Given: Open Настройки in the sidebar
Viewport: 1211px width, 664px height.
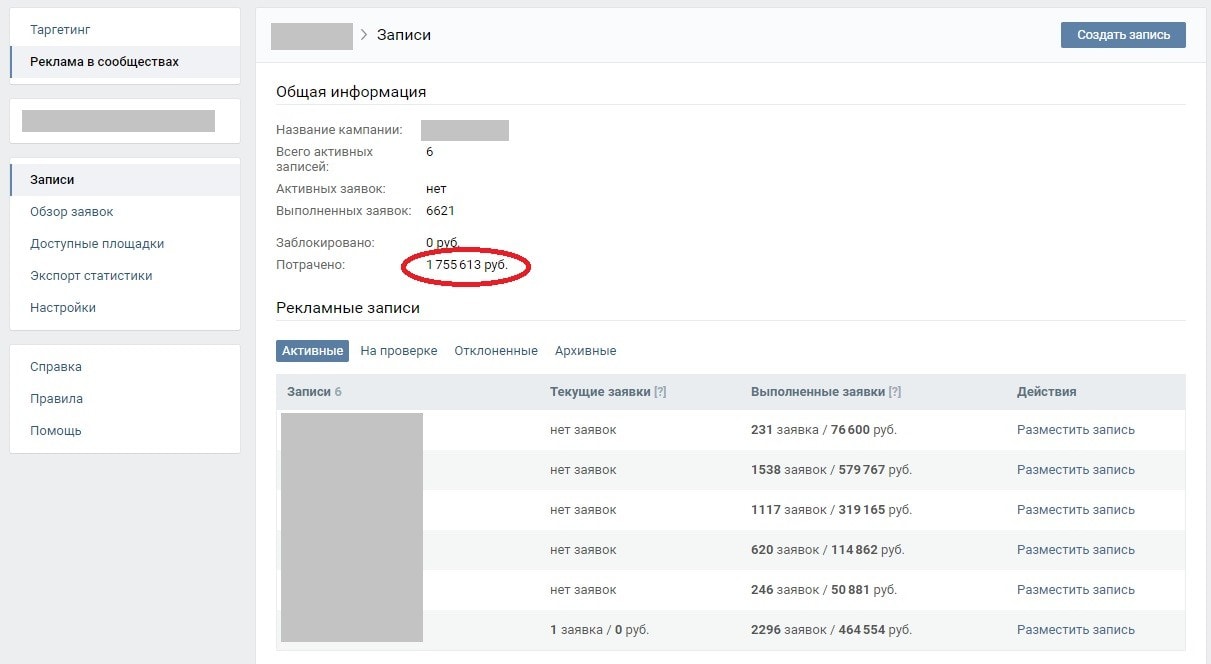Looking at the screenshot, I should pyautogui.click(x=63, y=308).
